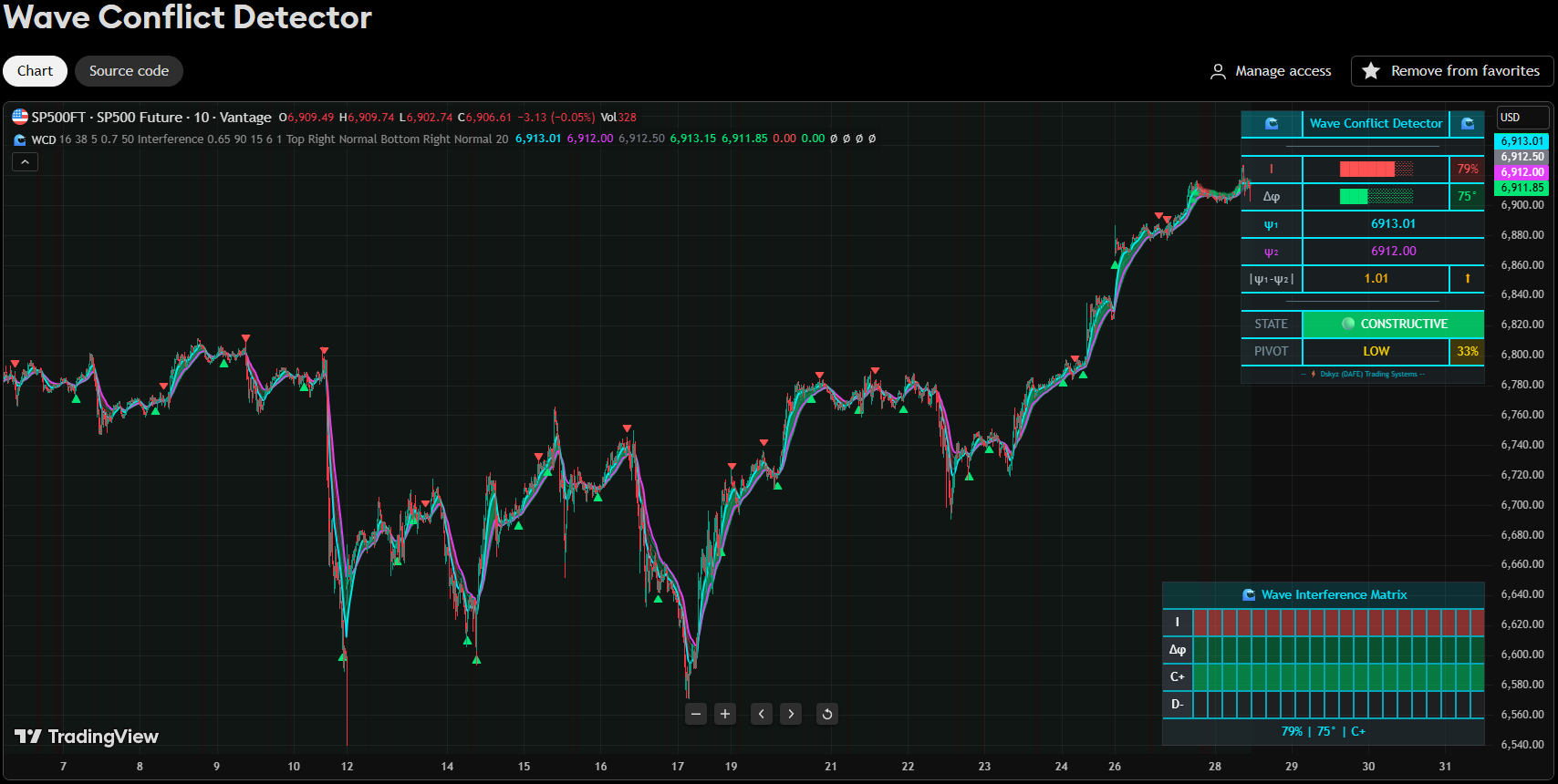Click the WCD indicator wave icon
The height and width of the screenshot is (784, 1558).
(19, 139)
